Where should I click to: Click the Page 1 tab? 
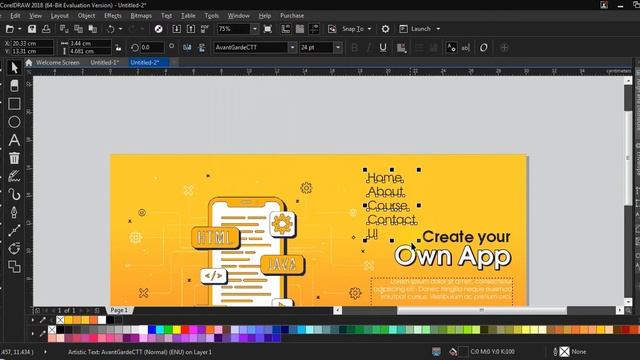point(119,310)
